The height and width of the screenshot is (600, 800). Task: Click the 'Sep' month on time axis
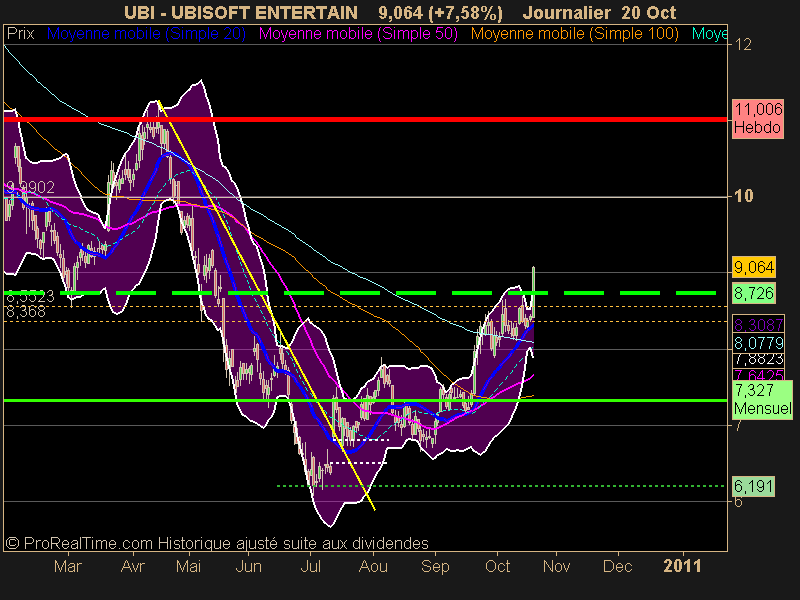coord(435,566)
